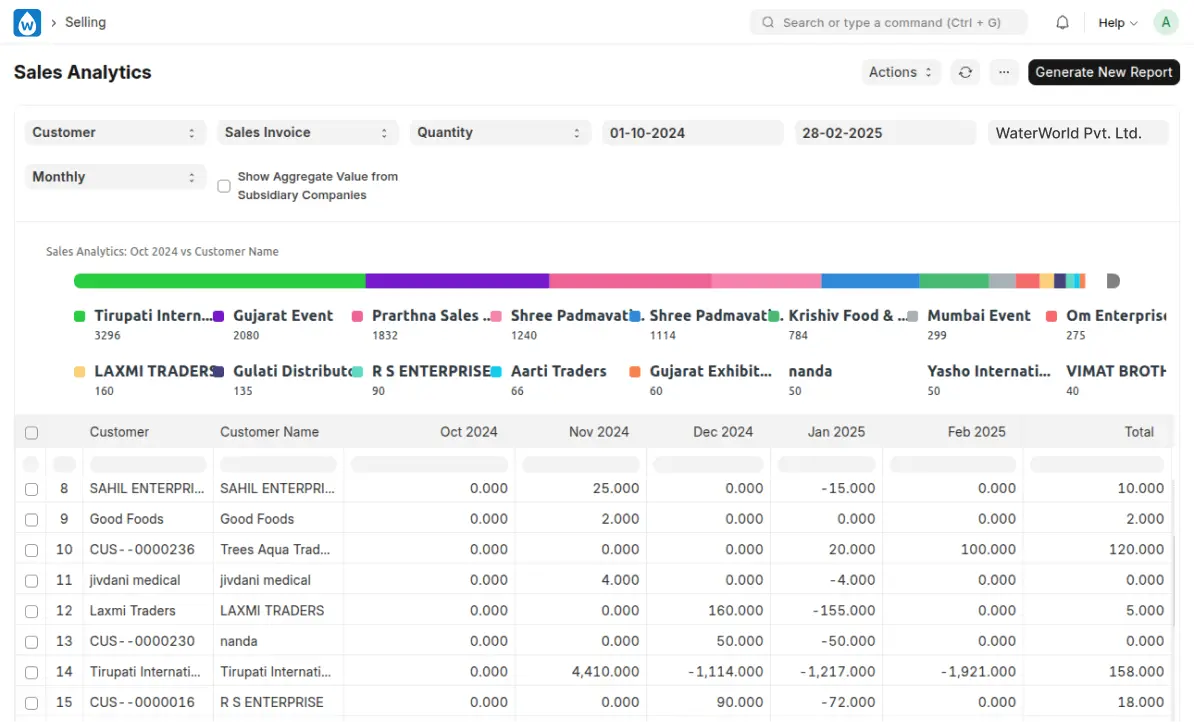Click the refresh report icon
Image resolution: width=1194 pixels, height=722 pixels.
pyautogui.click(x=965, y=72)
